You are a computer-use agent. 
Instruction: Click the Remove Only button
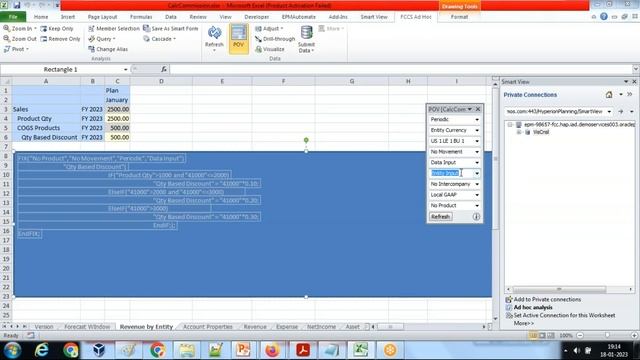coord(60,39)
